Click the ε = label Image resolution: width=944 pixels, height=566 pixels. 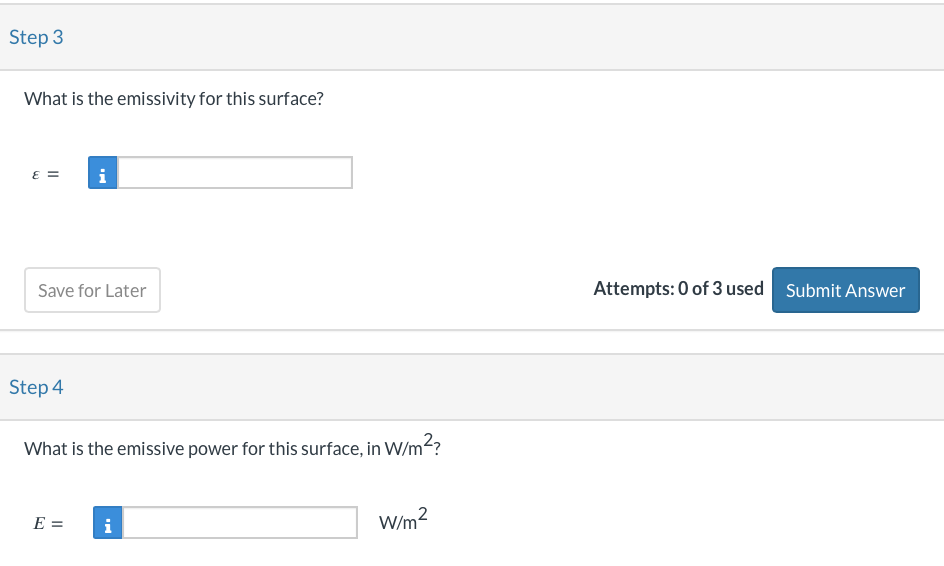[x=46, y=175]
